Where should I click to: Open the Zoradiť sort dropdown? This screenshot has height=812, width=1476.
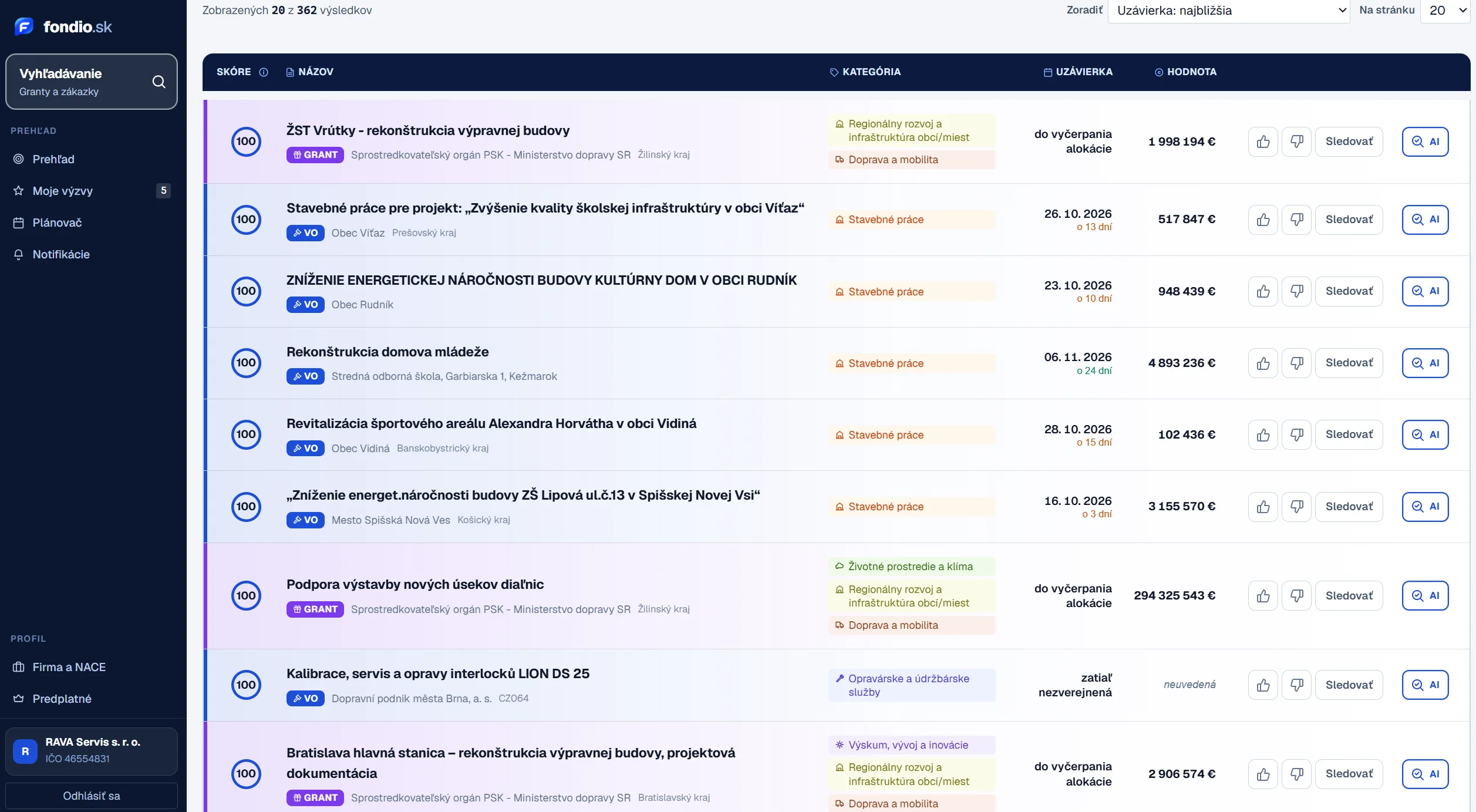click(1229, 11)
